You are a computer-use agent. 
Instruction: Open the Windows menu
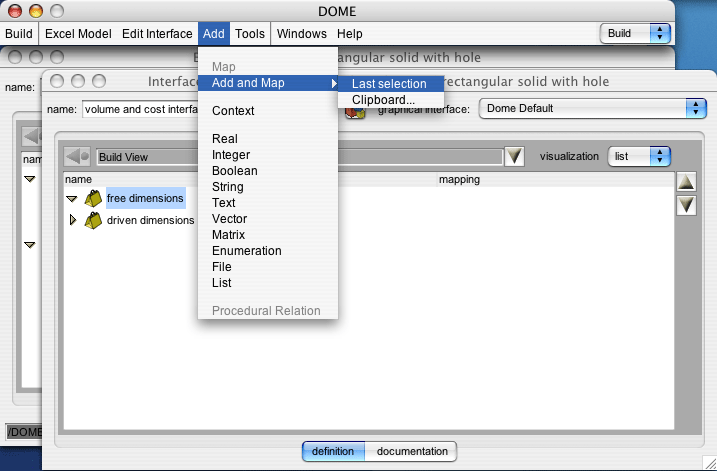pos(301,34)
